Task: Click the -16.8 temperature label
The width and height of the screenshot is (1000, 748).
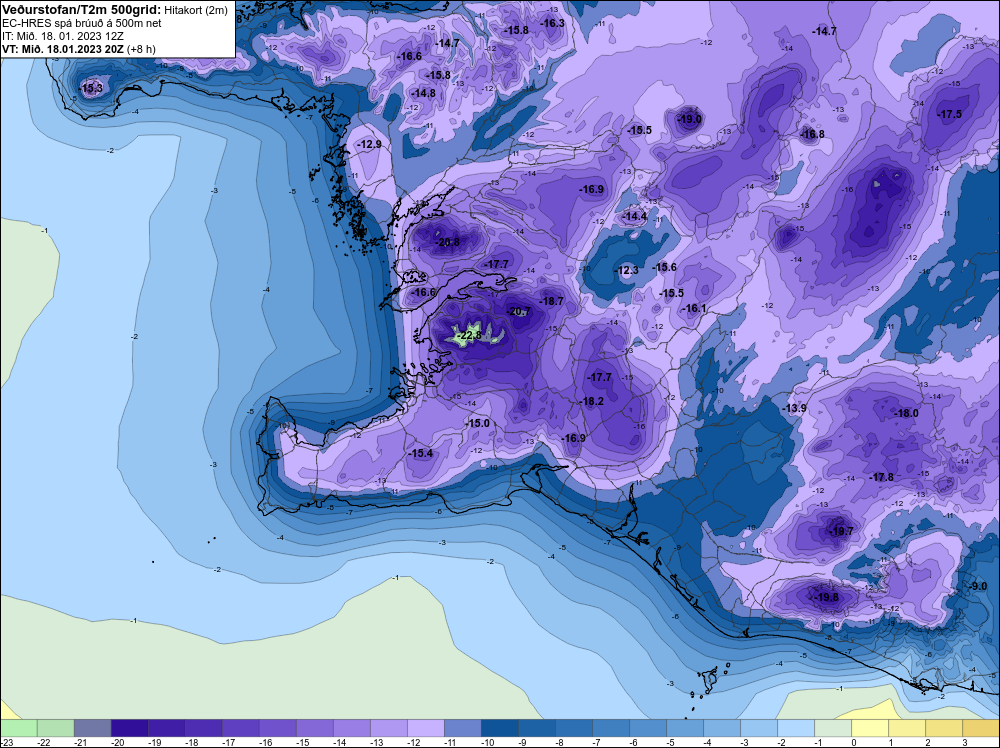Action: 812,134
